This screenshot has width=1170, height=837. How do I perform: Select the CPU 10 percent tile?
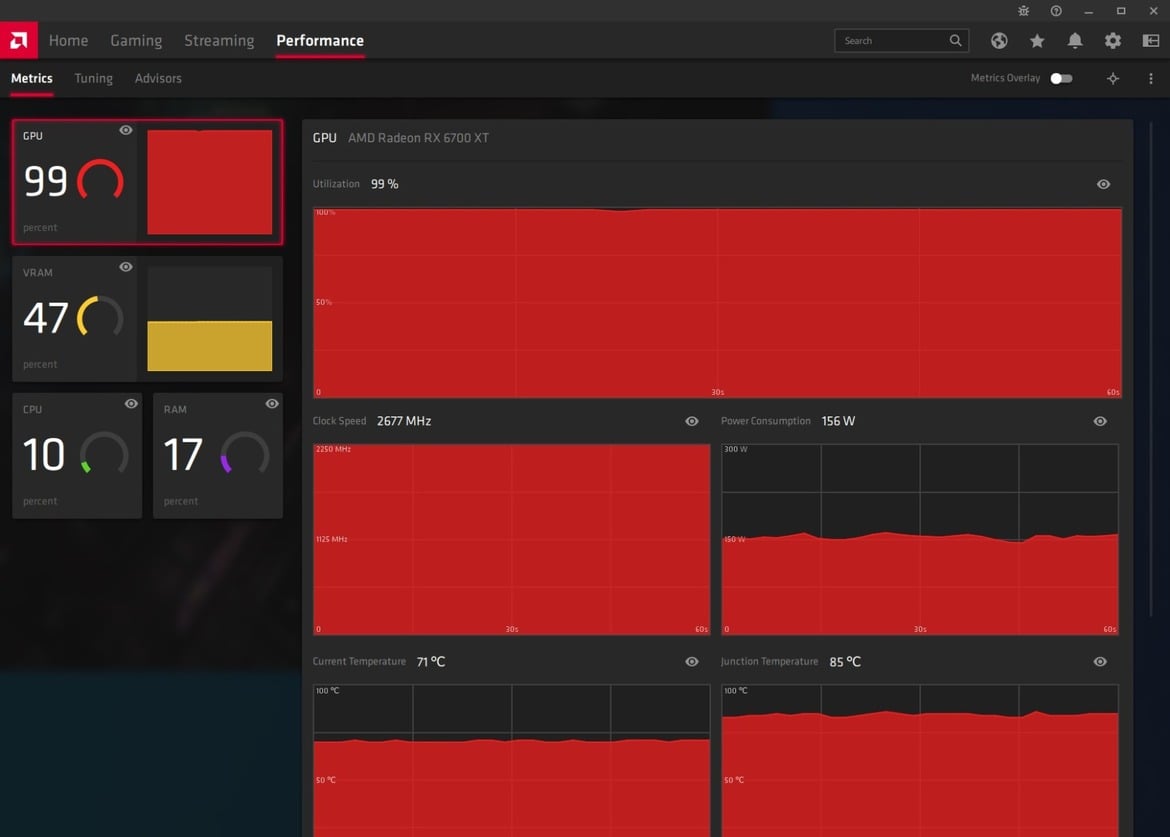77,456
